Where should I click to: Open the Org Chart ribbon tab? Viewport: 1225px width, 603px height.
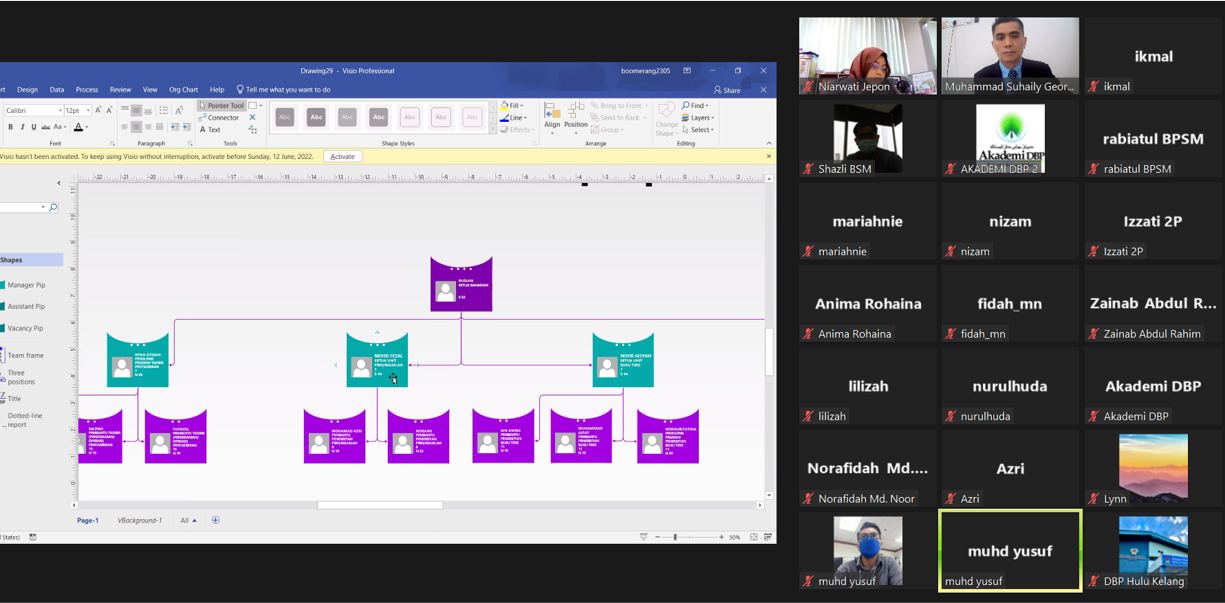[x=183, y=90]
